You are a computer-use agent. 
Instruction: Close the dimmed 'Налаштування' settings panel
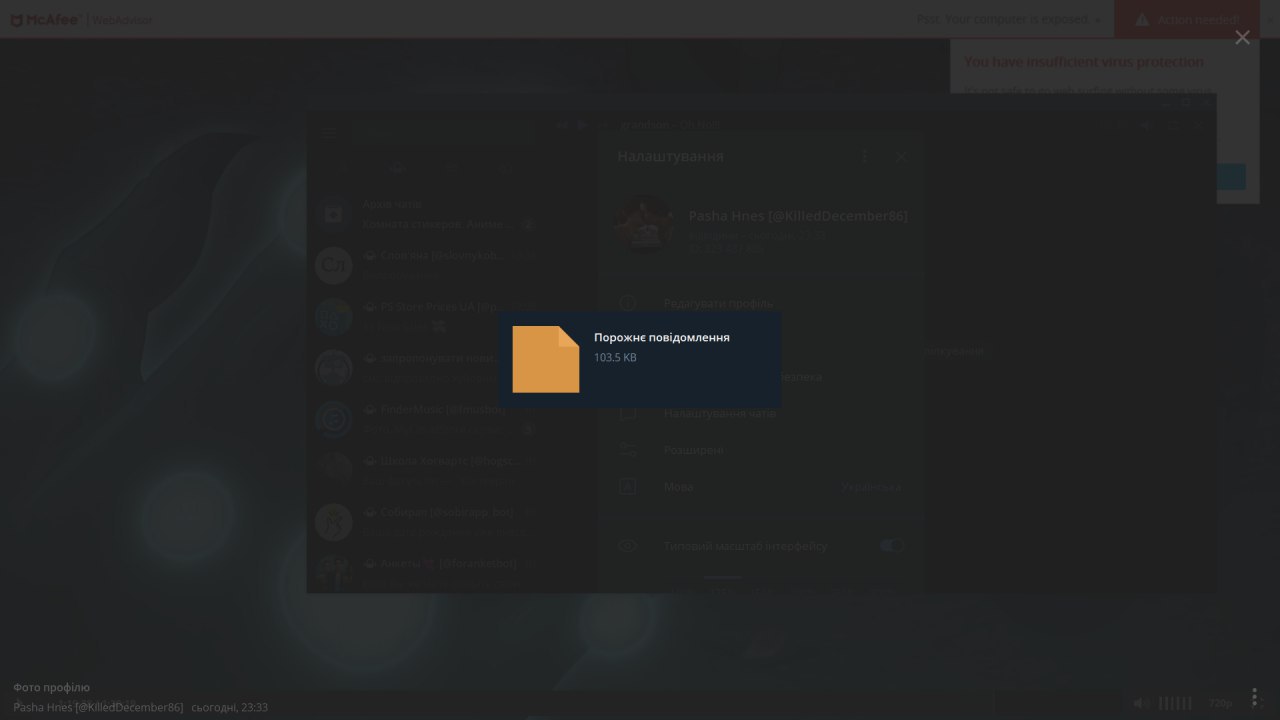[x=901, y=157]
